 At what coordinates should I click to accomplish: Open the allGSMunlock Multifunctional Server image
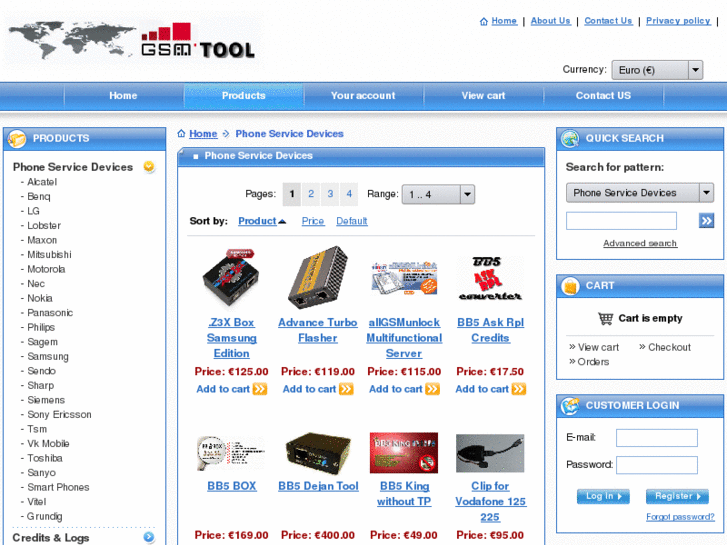click(x=404, y=277)
